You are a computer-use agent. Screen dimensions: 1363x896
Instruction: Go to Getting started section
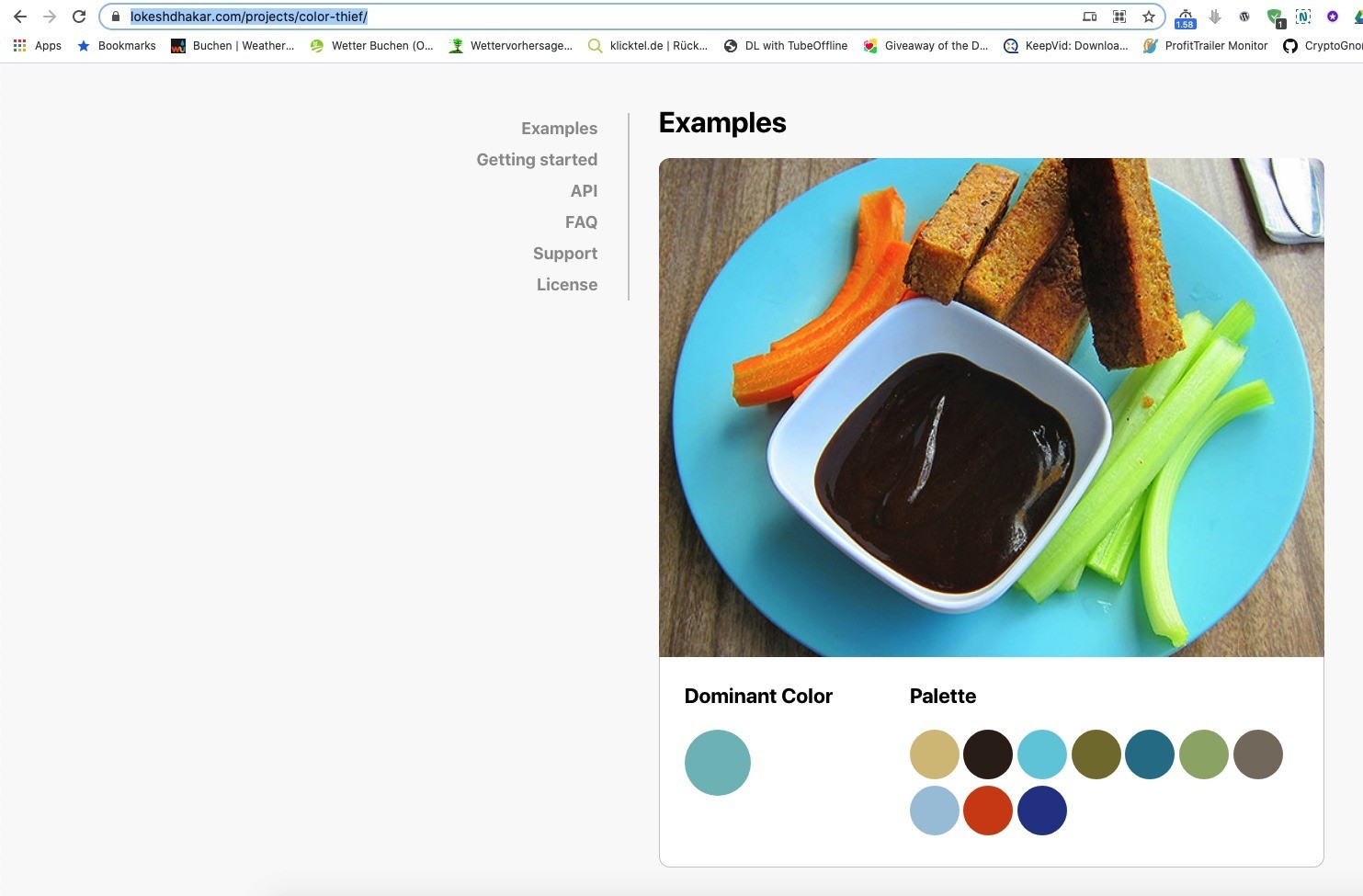537,160
